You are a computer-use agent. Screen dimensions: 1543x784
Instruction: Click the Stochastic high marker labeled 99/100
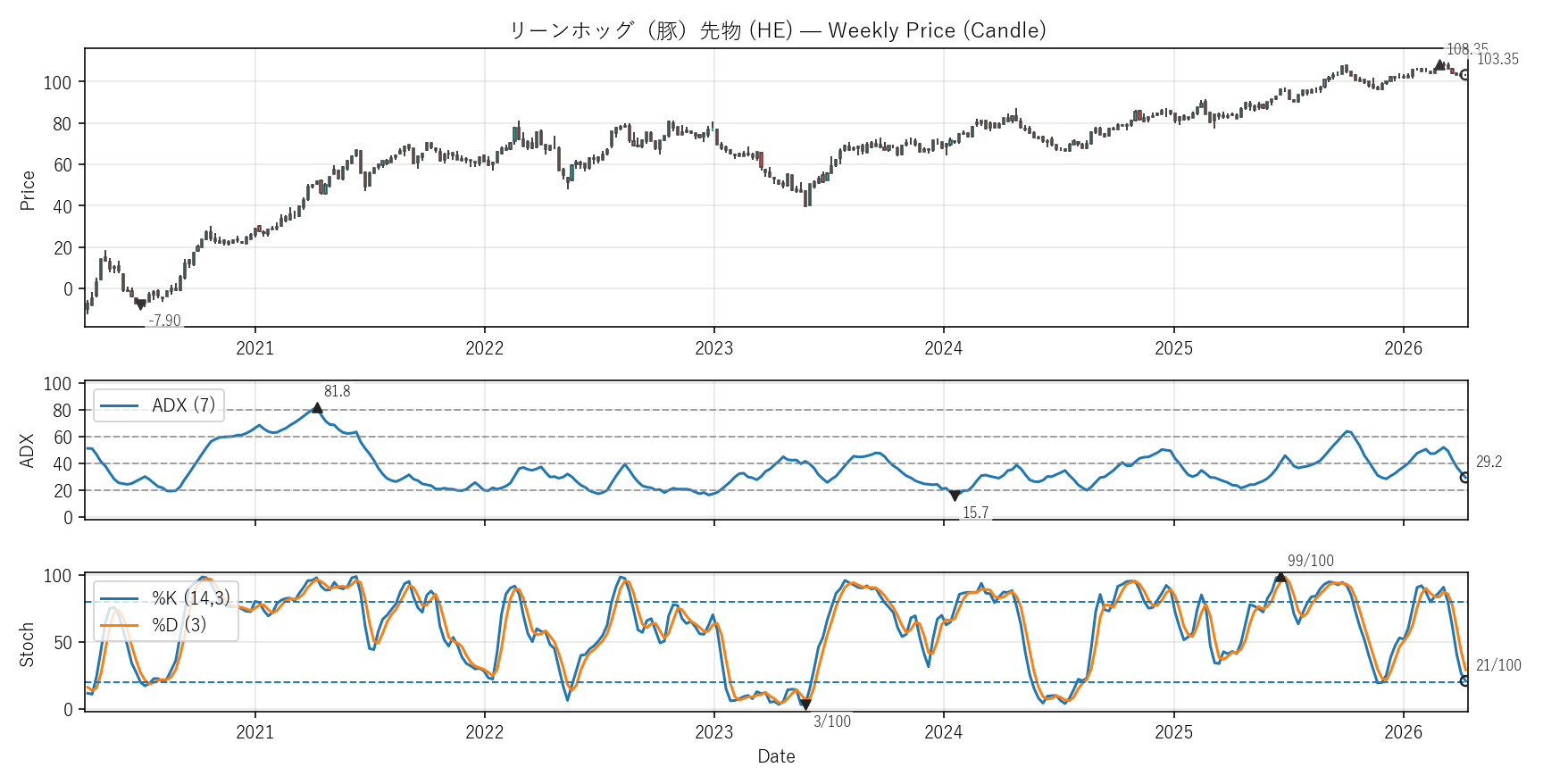[x=1280, y=577]
